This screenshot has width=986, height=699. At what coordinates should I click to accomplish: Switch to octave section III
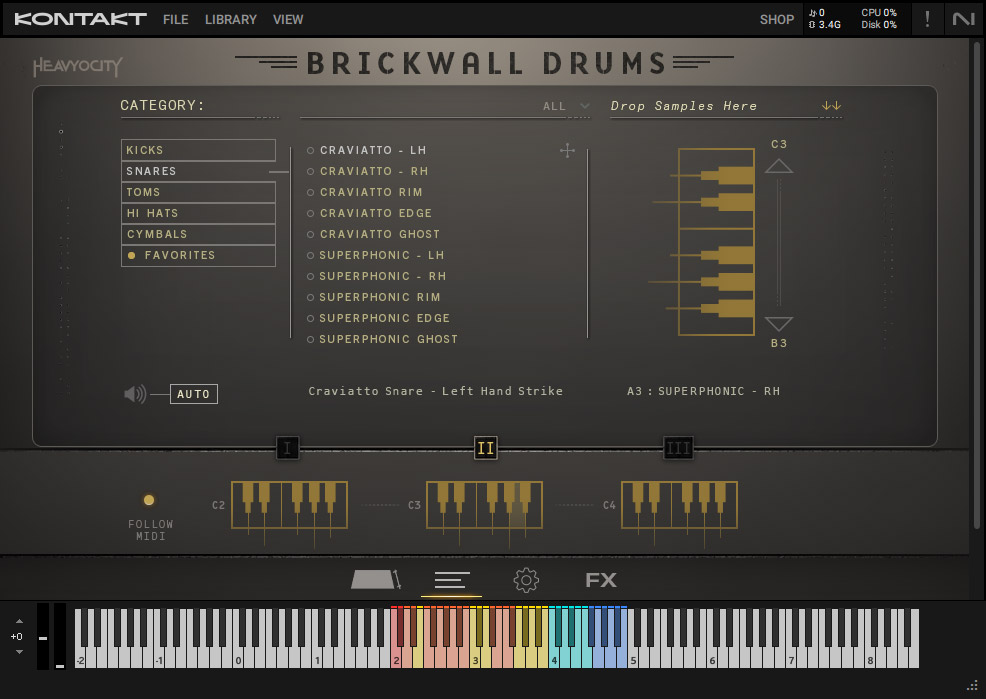click(x=678, y=448)
